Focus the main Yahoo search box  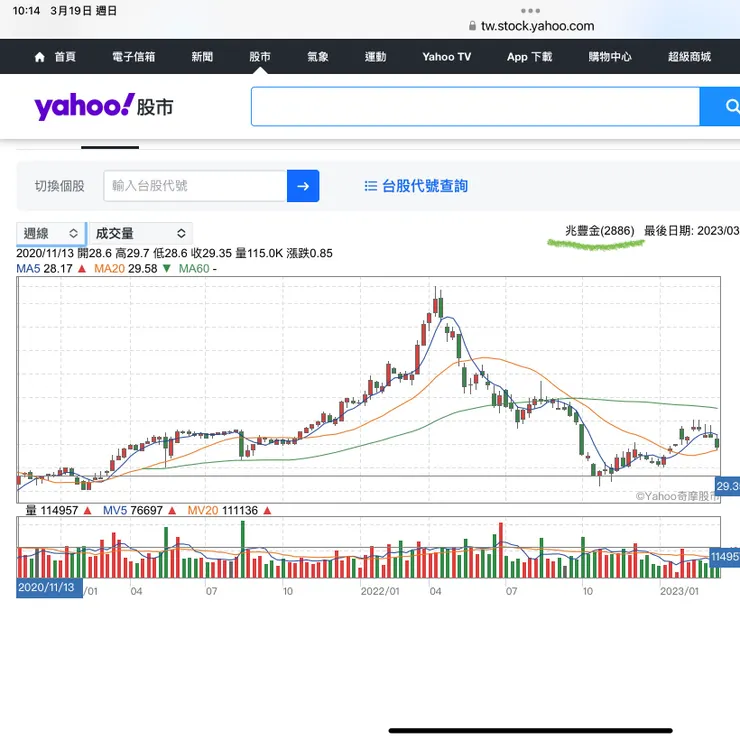point(475,106)
